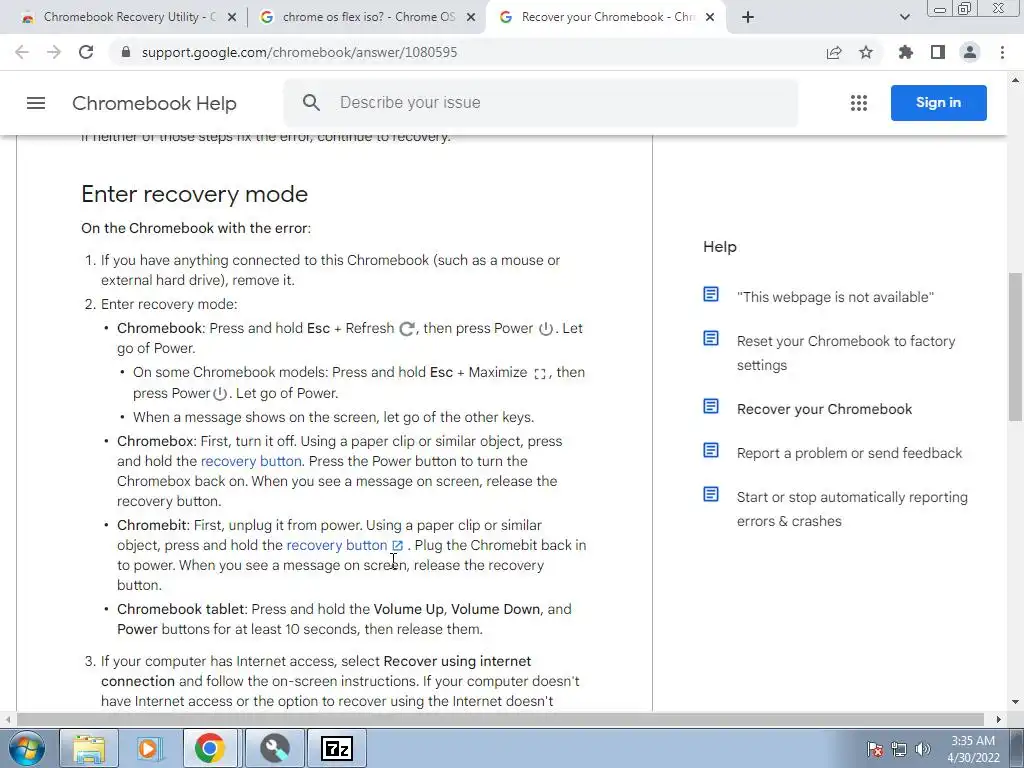
Task: Click the Chrome taskbar icon
Action: tap(209, 748)
